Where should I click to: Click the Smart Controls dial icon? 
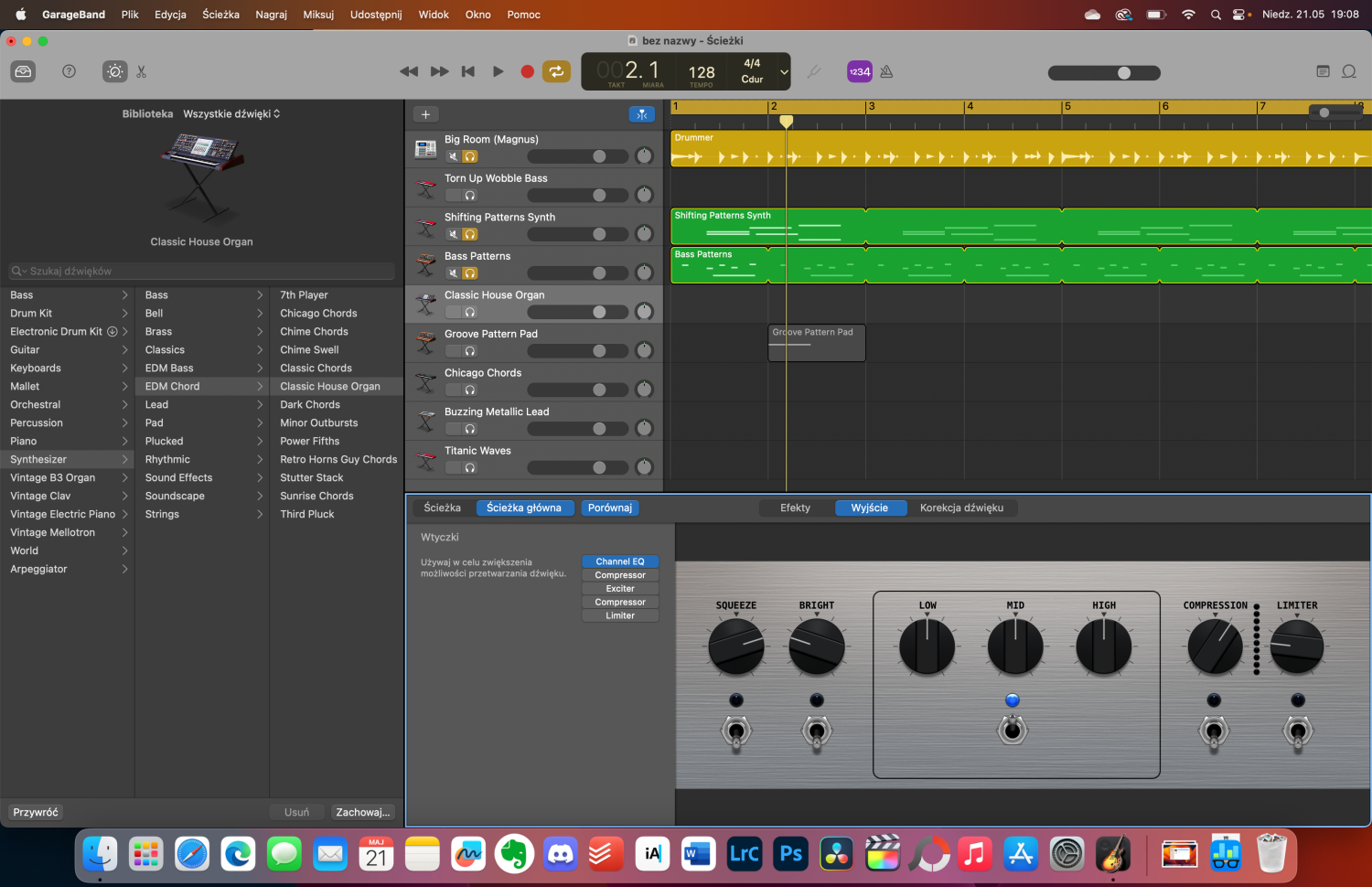point(114,71)
